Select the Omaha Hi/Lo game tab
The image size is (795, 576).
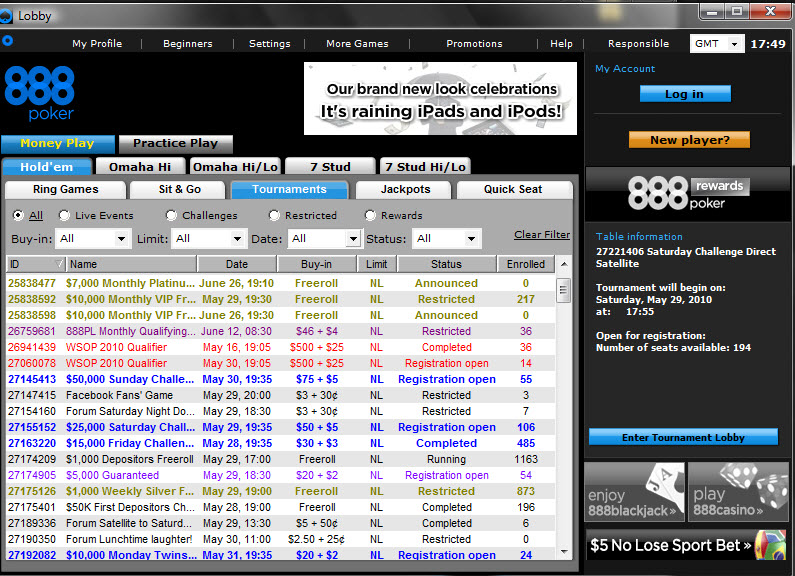click(x=235, y=167)
